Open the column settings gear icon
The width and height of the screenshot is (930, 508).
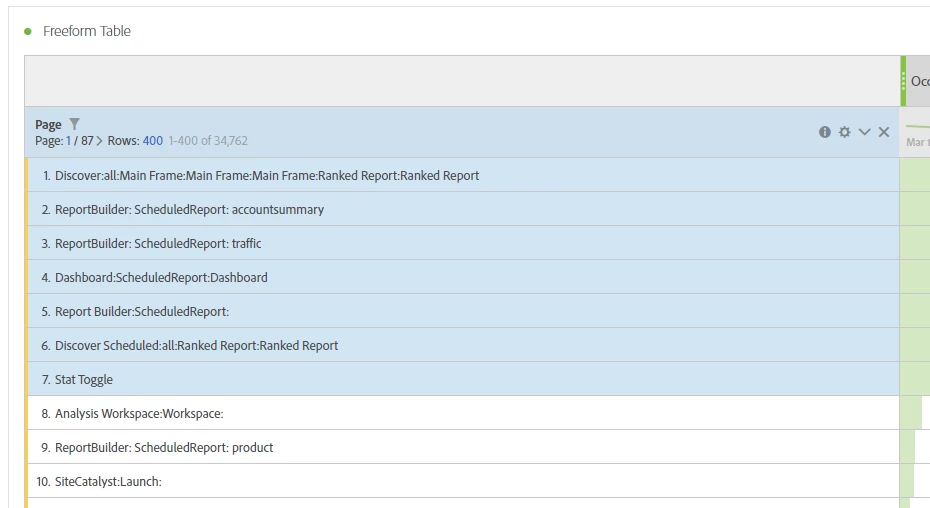(845, 132)
